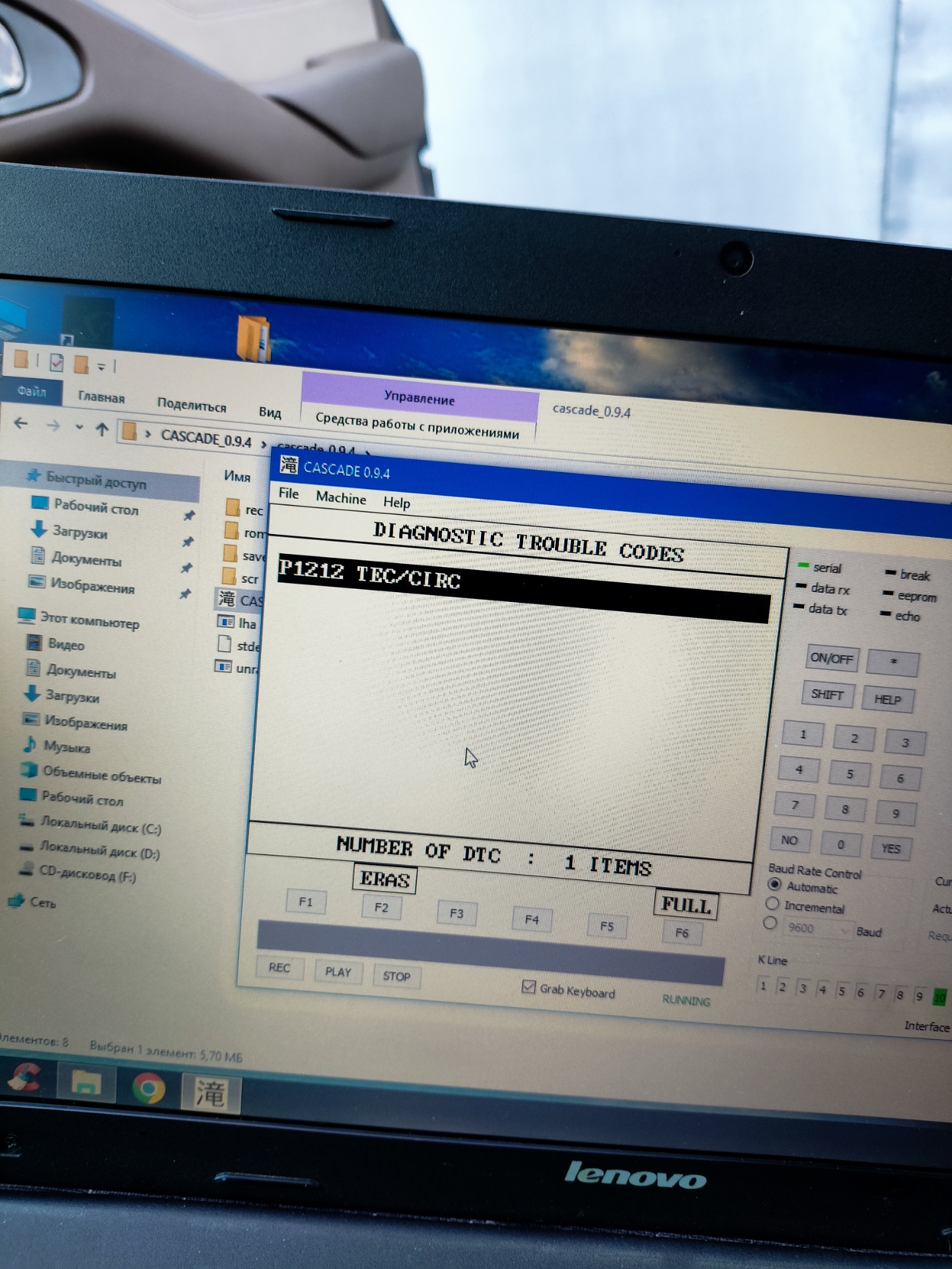Open CCleaner from the taskbar
This screenshot has height=1269, width=952.
[x=24, y=1079]
